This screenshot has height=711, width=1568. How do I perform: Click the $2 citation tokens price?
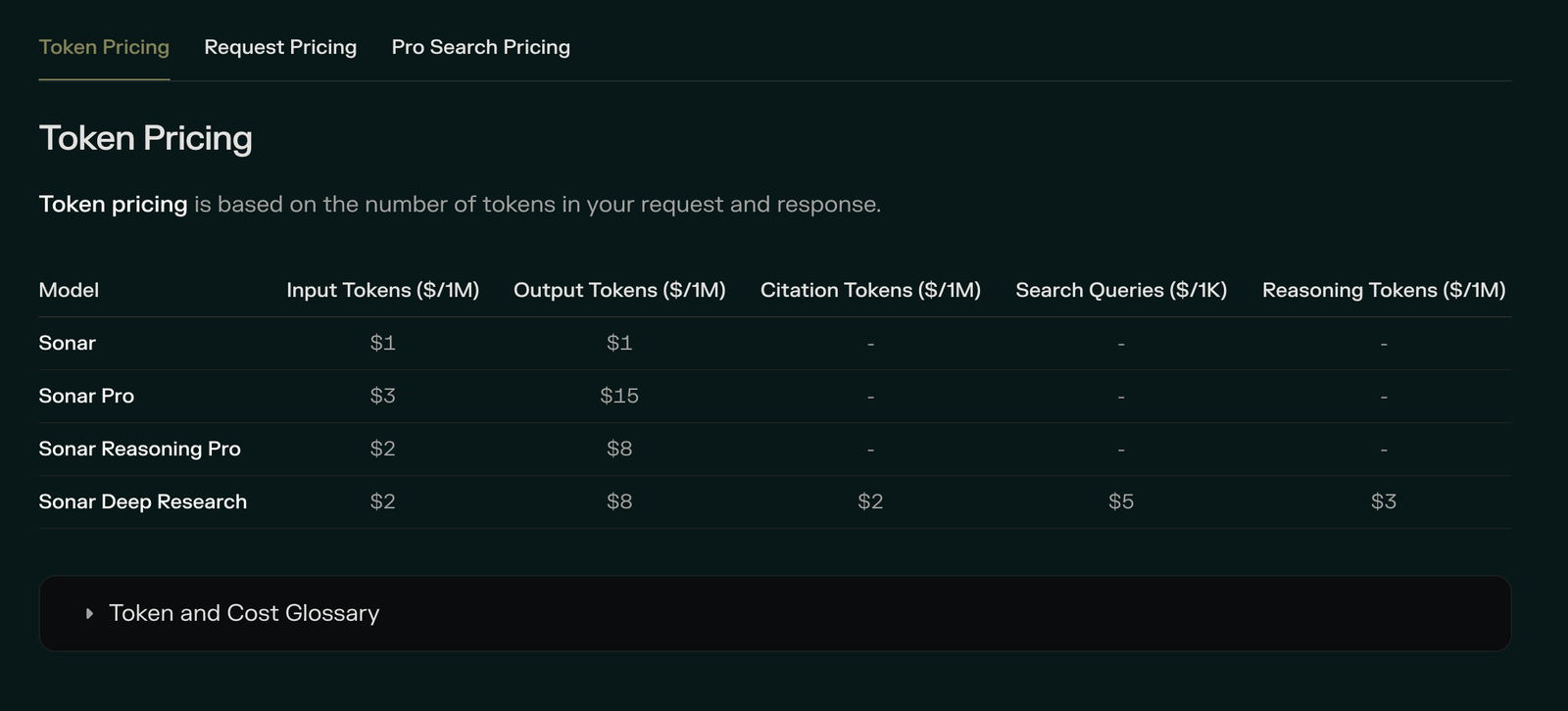[x=870, y=501]
